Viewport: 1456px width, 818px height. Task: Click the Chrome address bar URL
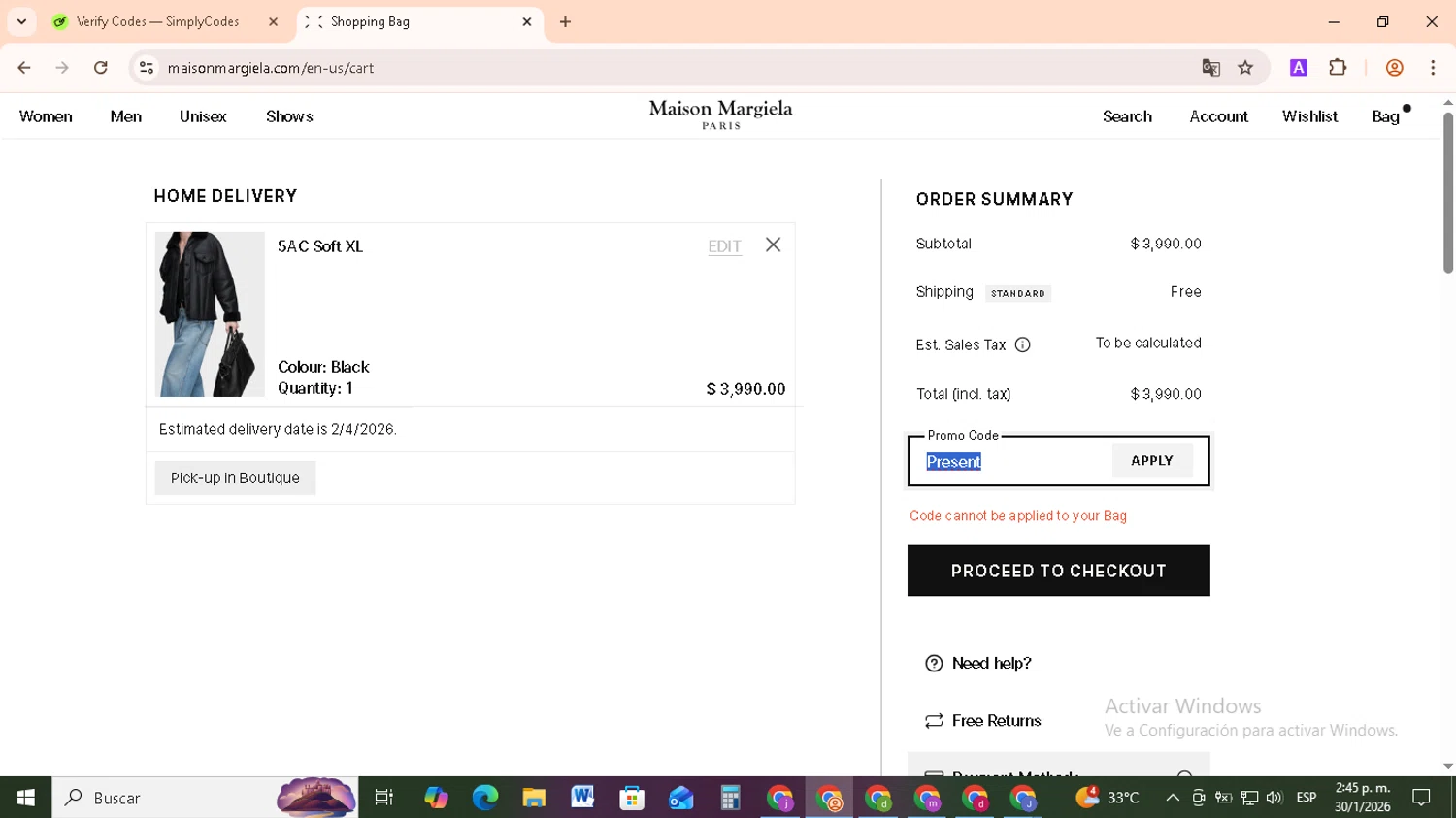click(x=271, y=68)
